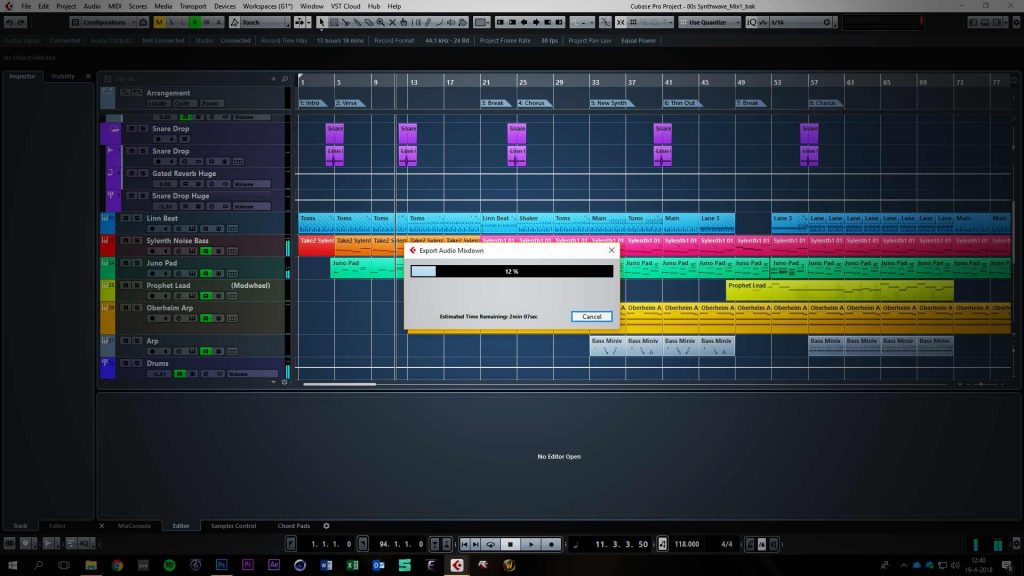Solo the Sylenth Noise Bass track
The width and height of the screenshot is (1024, 576).
tap(136, 240)
